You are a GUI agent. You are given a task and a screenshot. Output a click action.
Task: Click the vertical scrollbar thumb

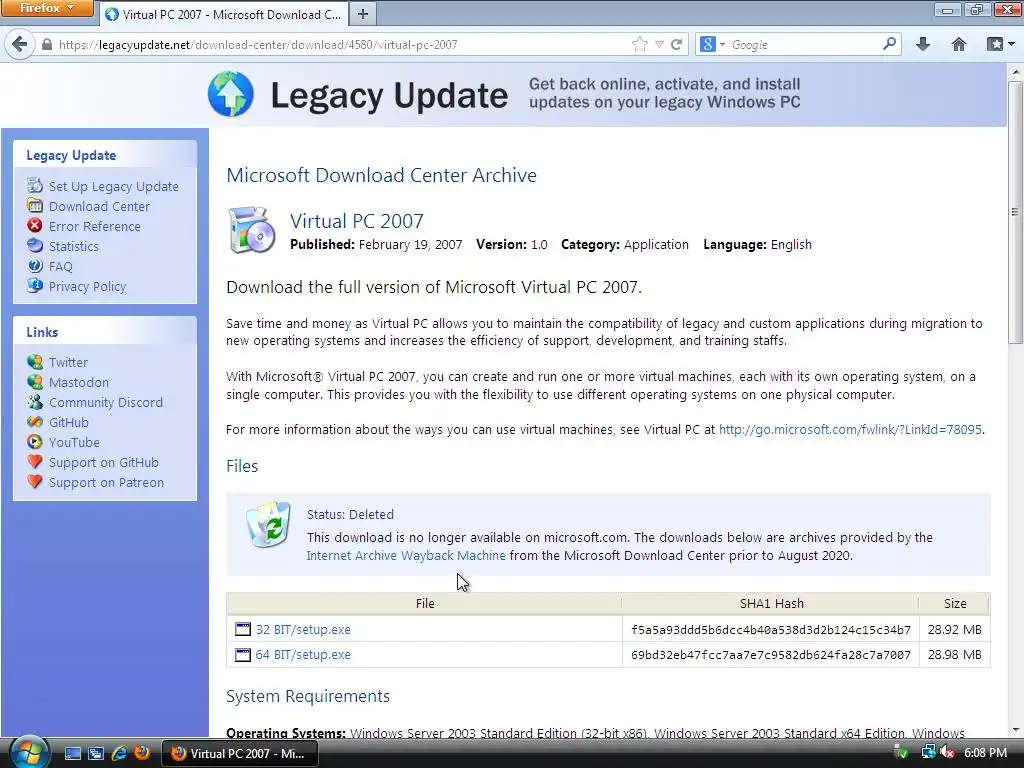[x=1015, y=212]
